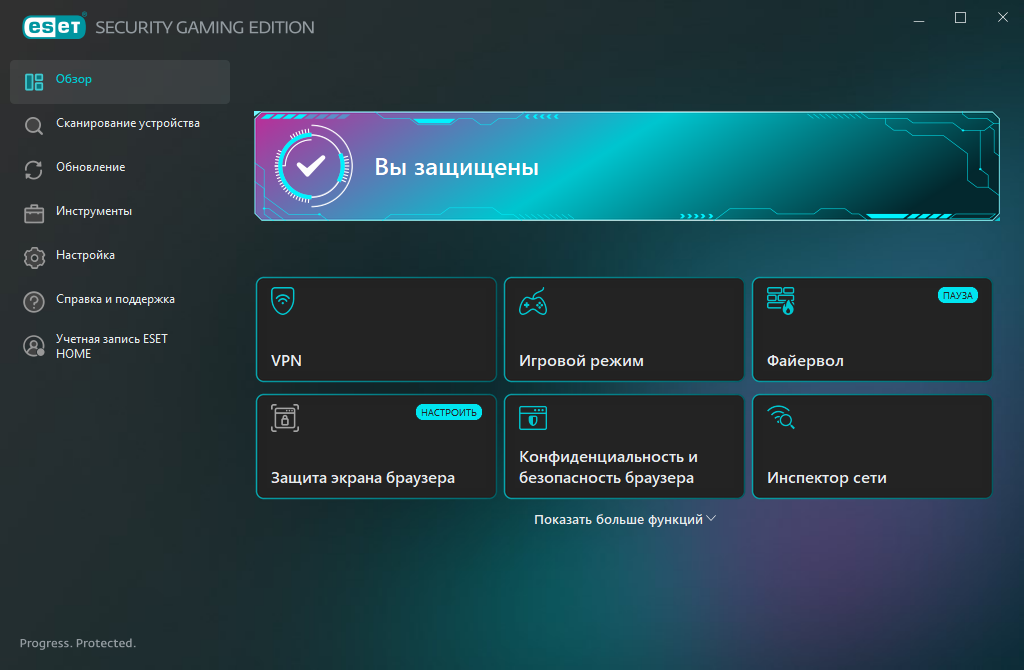The image size is (1024, 670).
Task: Click the ESET logo
Action: click(54, 27)
